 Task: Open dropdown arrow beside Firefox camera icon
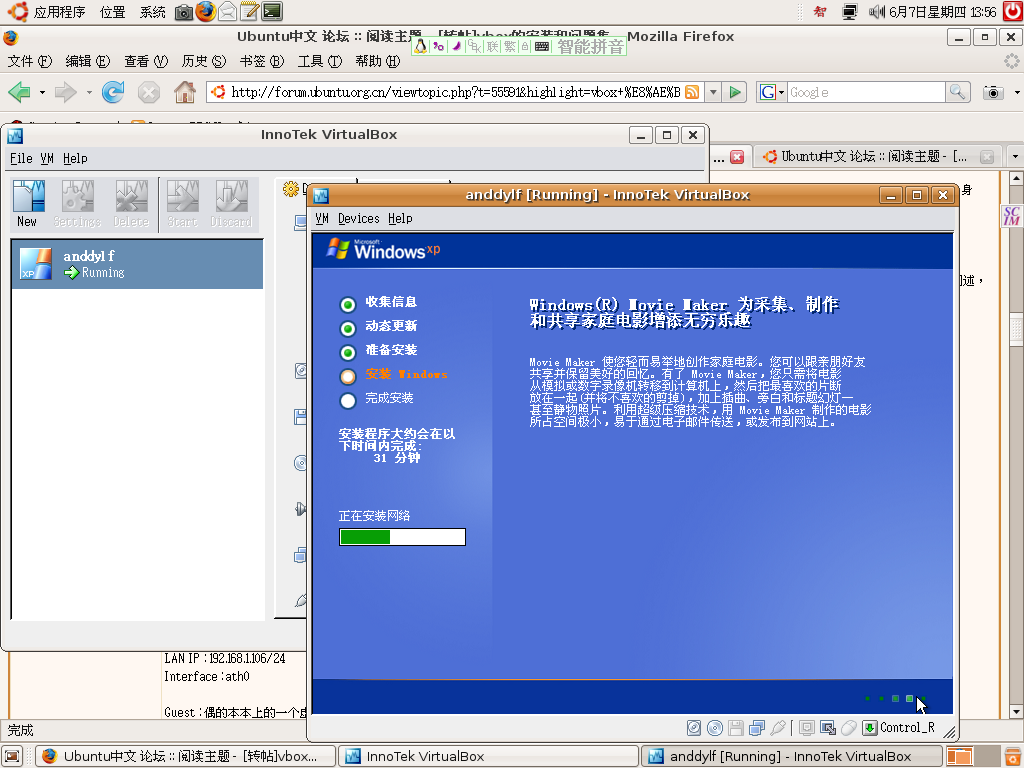pyautogui.click(x=1016, y=93)
